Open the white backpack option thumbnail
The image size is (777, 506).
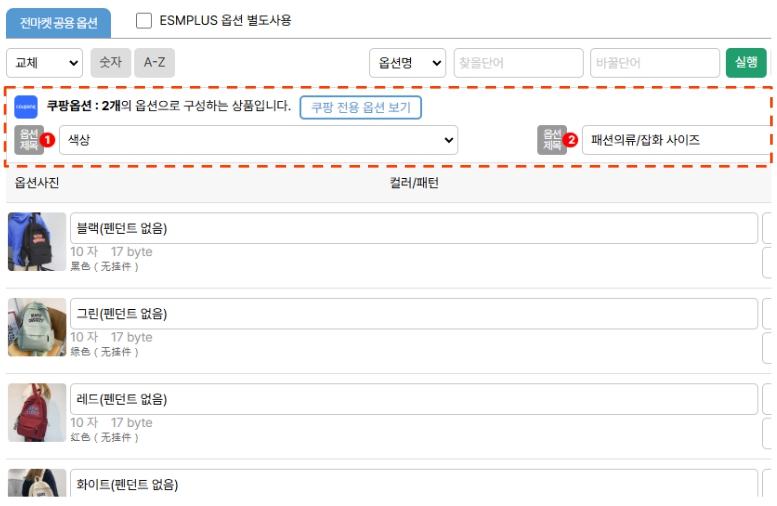(x=37, y=484)
